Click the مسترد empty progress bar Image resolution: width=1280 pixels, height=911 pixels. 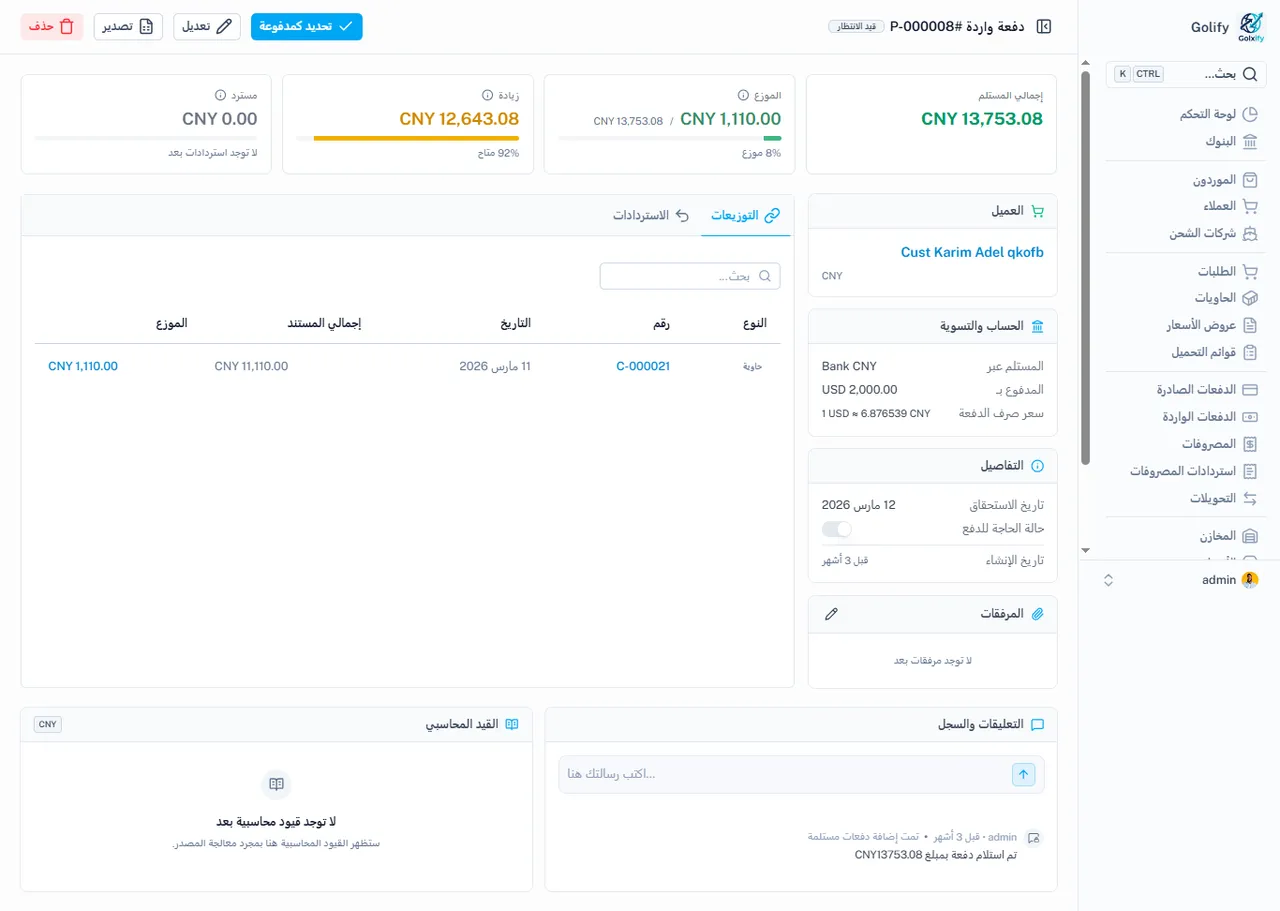pos(146,138)
